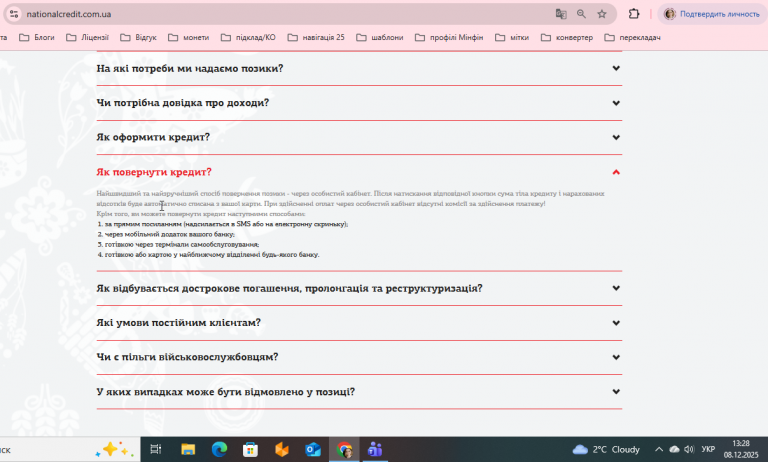Switch to Chrome on the taskbar

[x=344, y=449]
